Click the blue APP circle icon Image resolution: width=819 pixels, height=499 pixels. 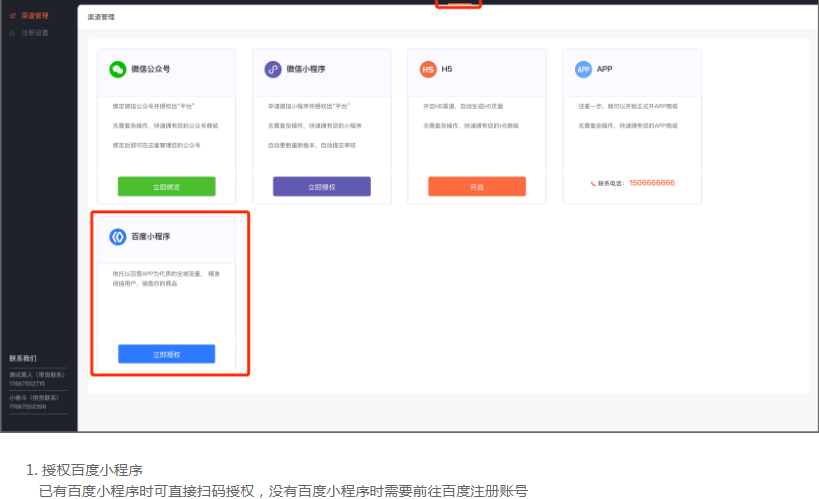tap(583, 69)
